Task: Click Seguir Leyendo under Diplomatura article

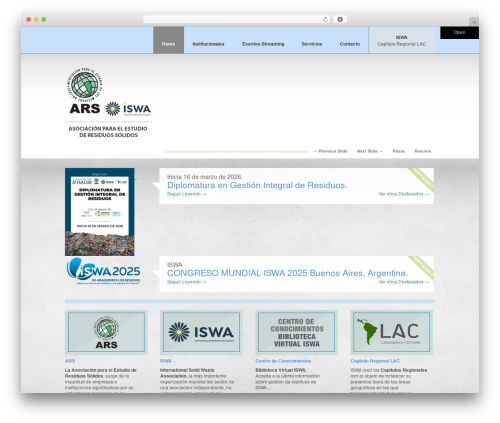Action: 187,194
